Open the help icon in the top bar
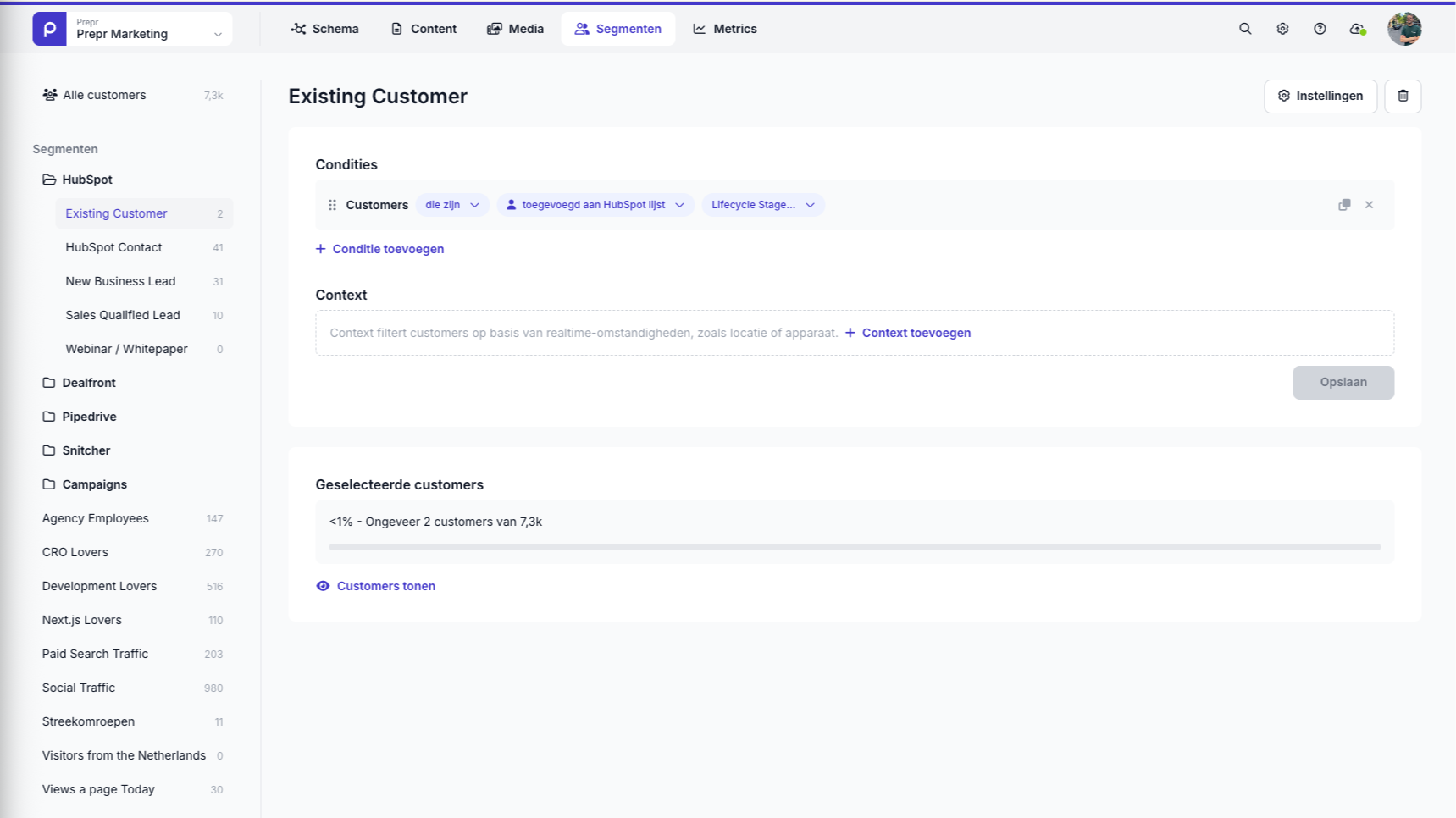The image size is (1456, 818). coord(1319,28)
